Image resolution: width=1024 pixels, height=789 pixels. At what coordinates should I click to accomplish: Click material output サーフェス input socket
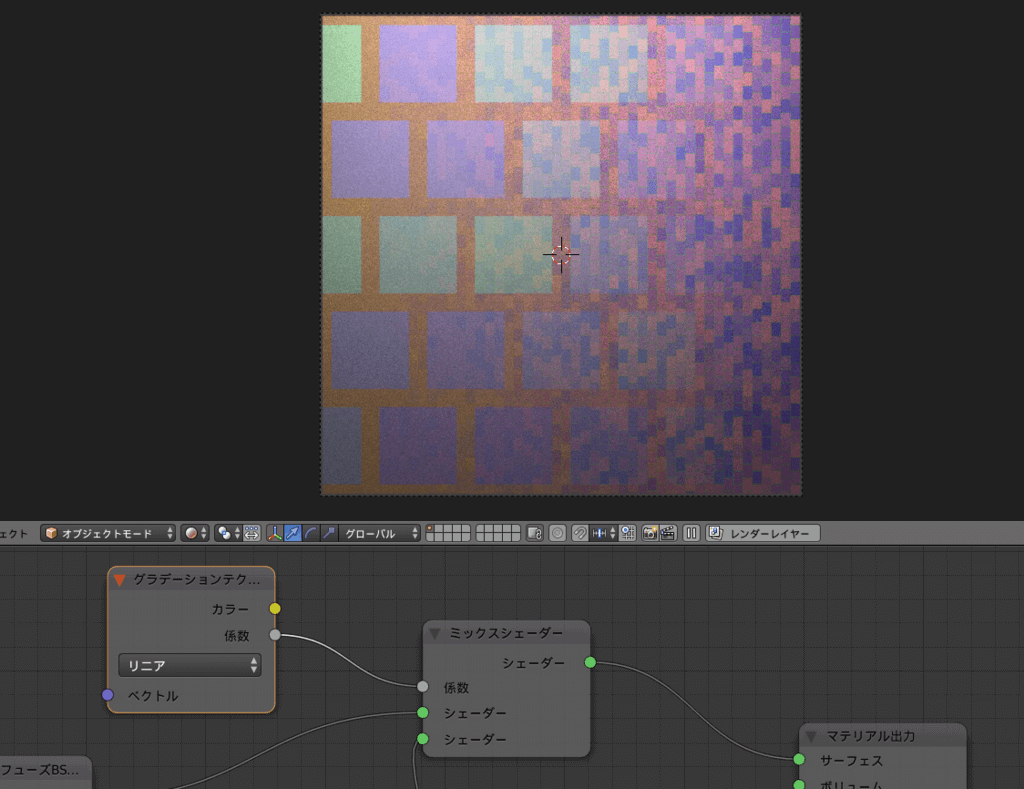click(799, 759)
